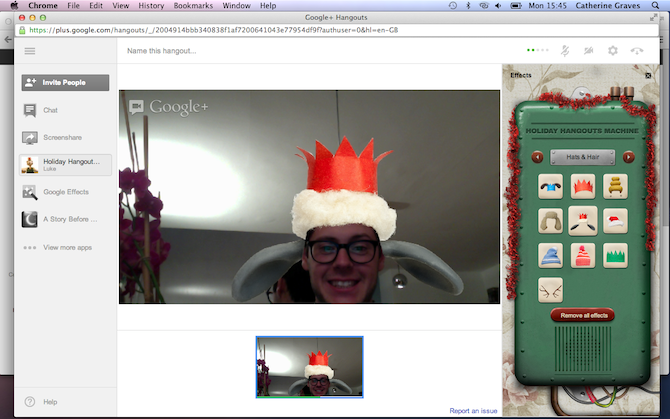
Task: Enter full screen with window arrows
Action: tap(653, 18)
